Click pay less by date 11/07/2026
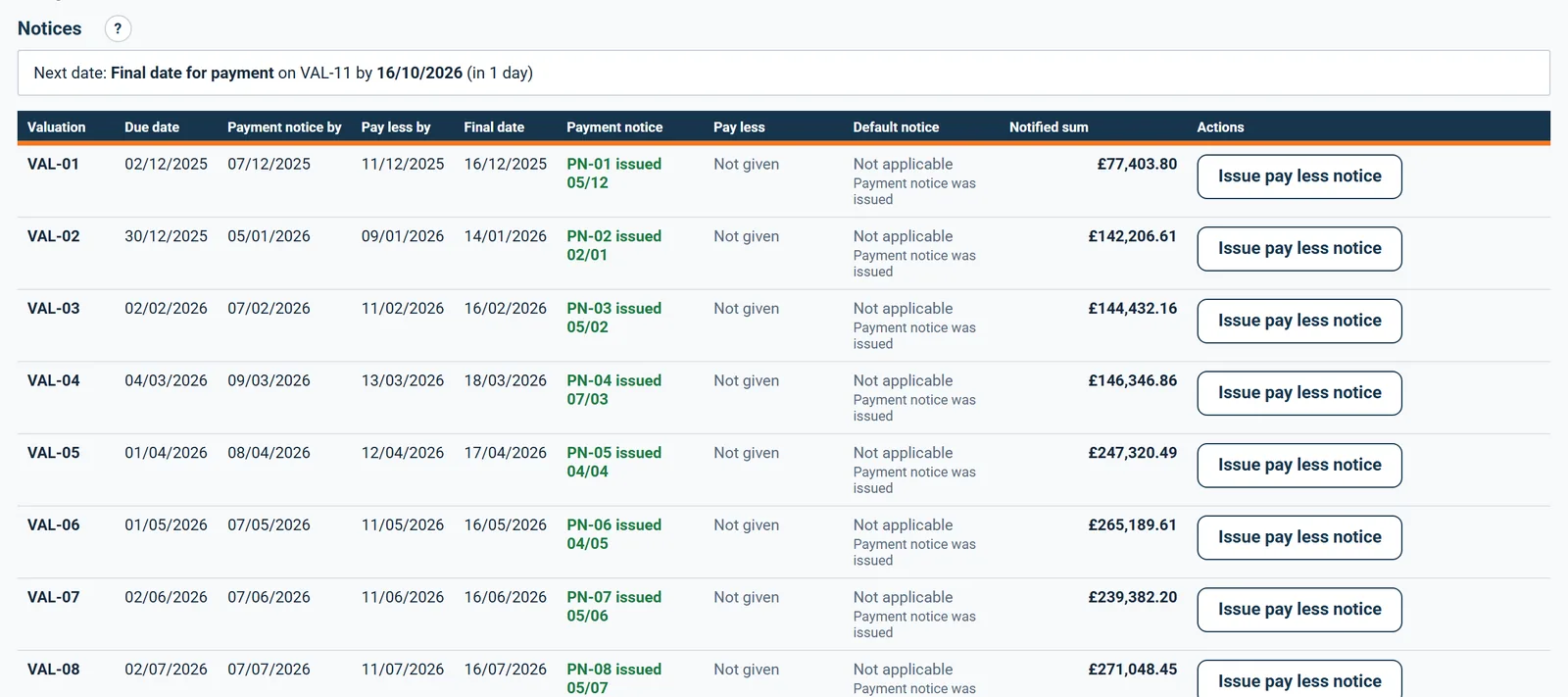 (x=402, y=670)
